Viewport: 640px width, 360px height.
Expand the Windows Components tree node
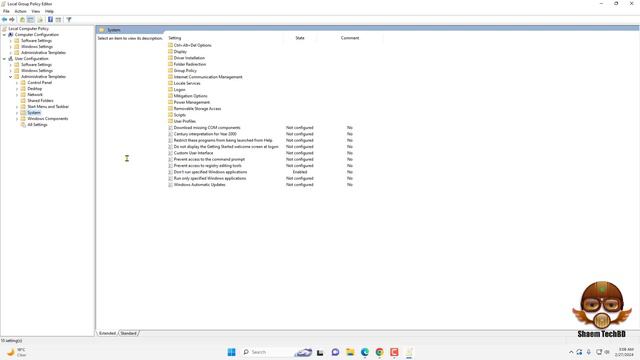coord(17,119)
